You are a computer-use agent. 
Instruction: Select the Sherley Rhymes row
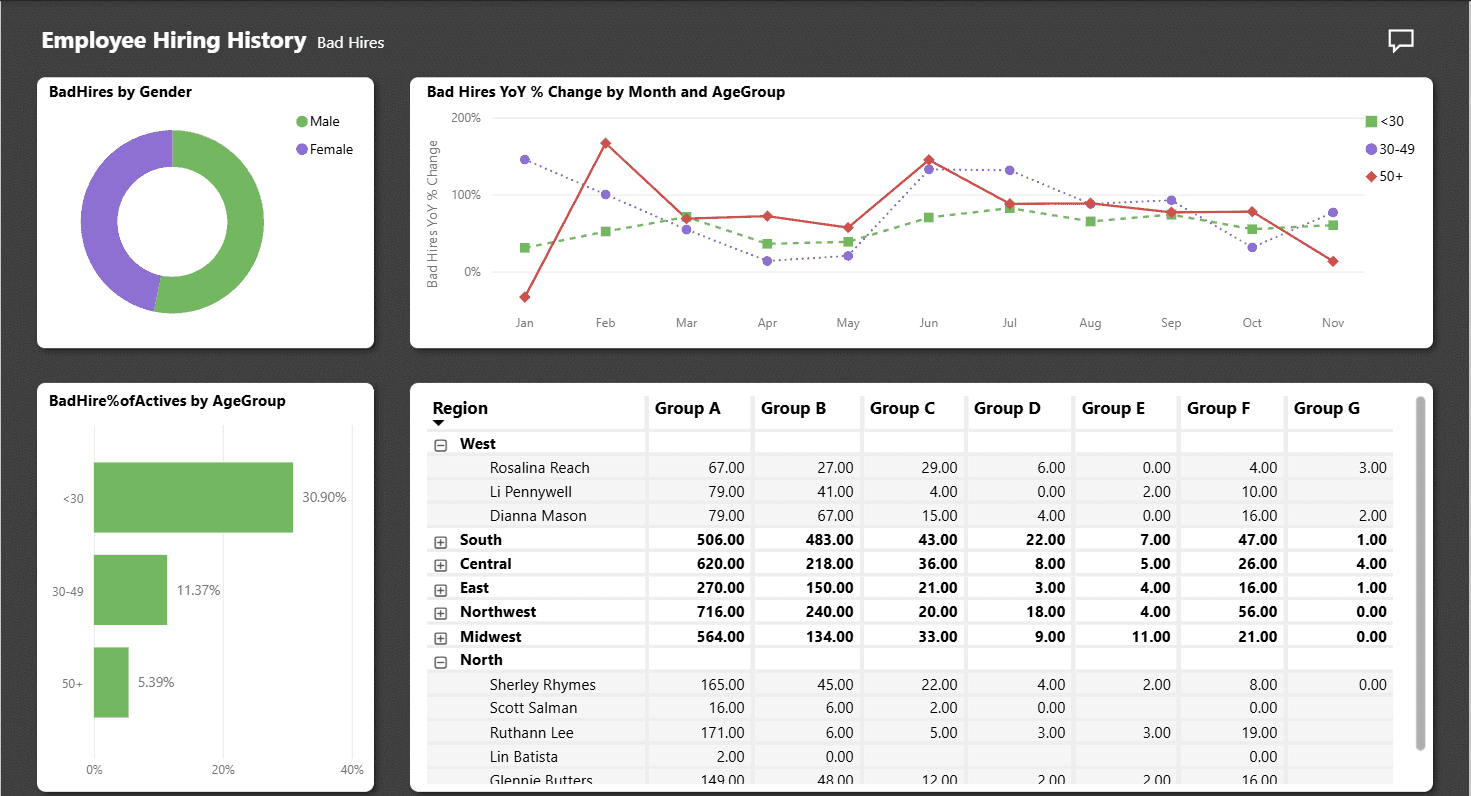910,685
